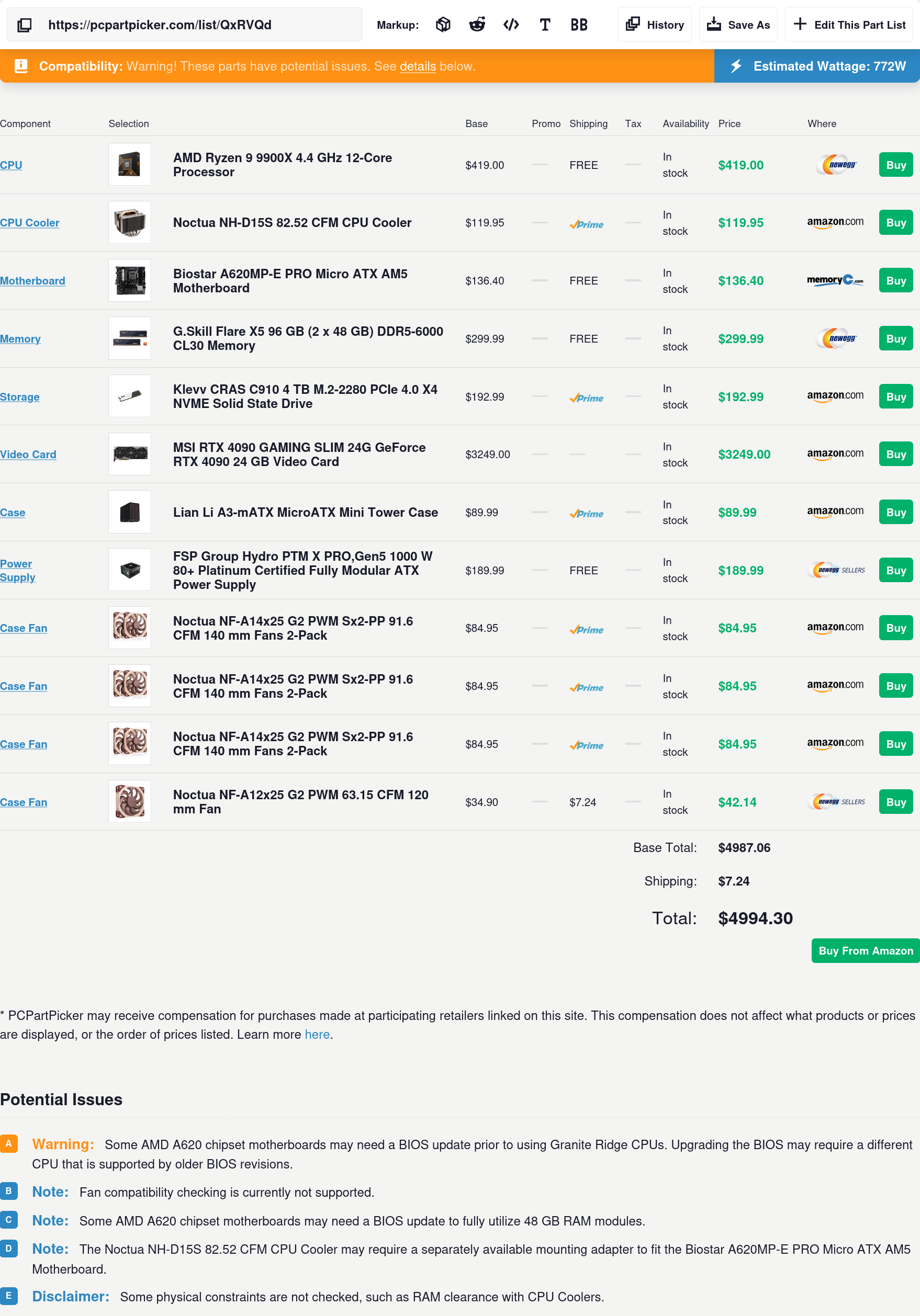
Task: Click the Noctua NF-A12x25 fan thumbnail
Action: [x=130, y=801]
